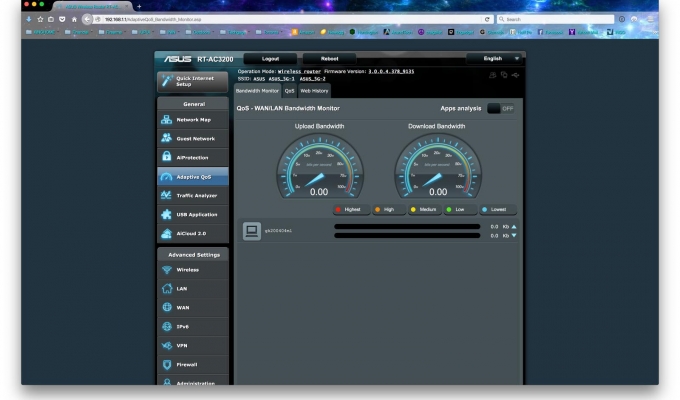
Task: Select the green Low priority label
Action: coord(461,210)
